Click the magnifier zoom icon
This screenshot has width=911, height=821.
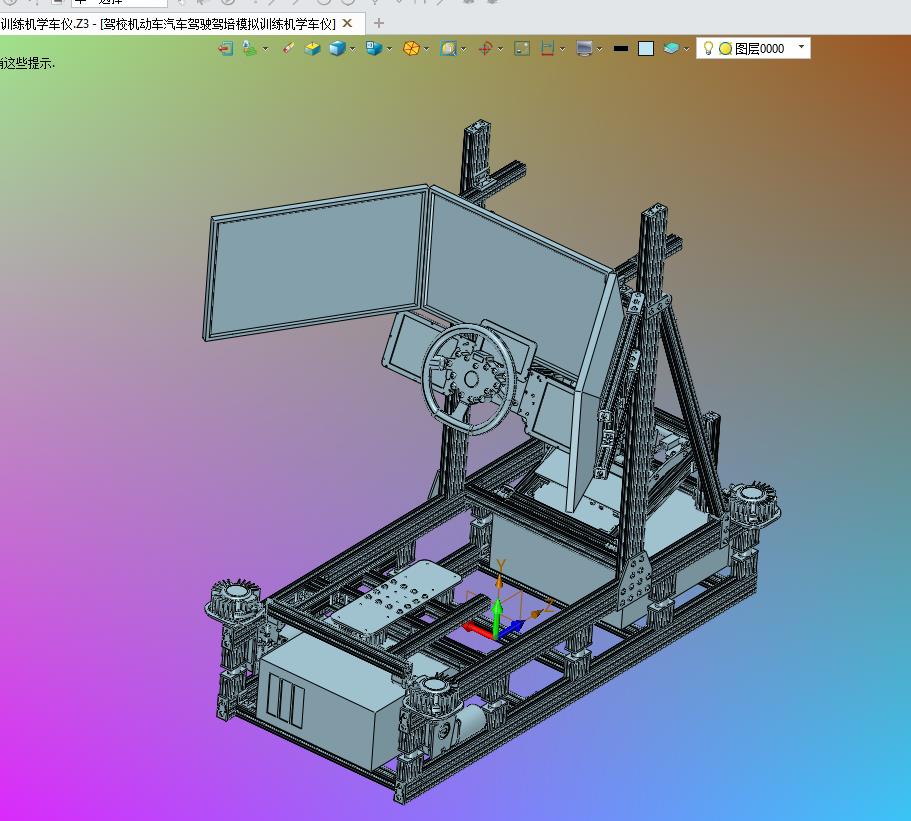[x=449, y=49]
